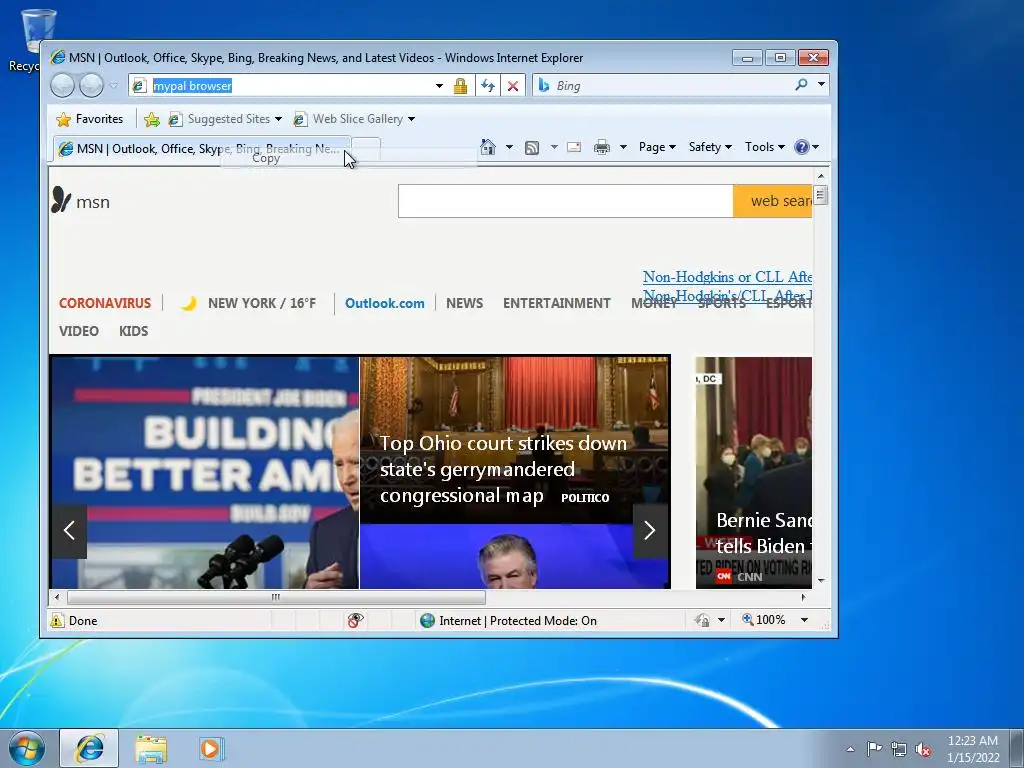
Task: Click the horizontal scrollbar thumb
Action: pos(276,597)
